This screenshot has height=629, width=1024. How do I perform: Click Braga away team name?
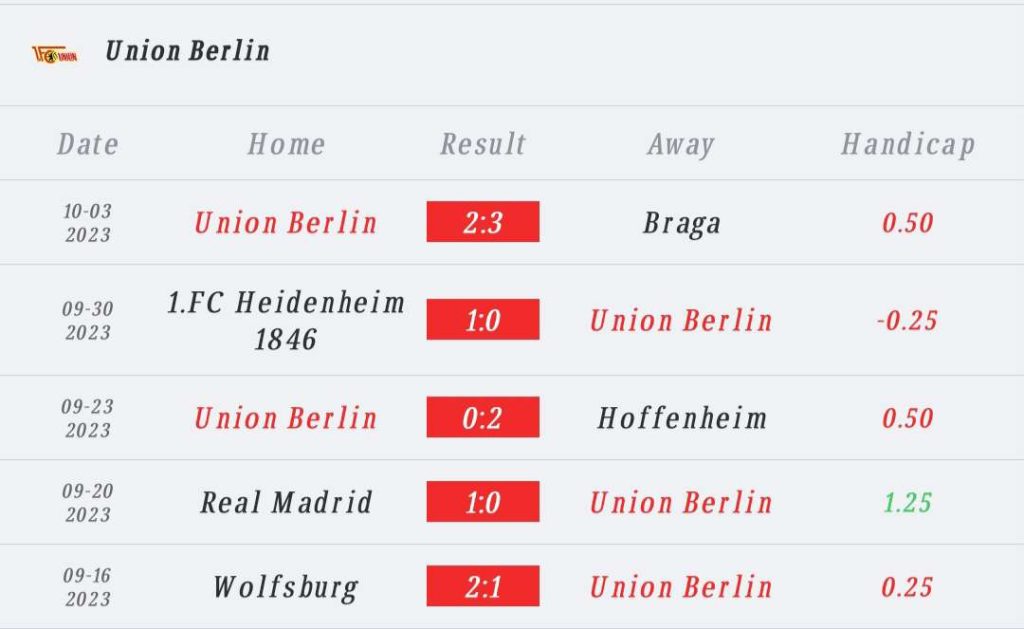click(x=682, y=223)
